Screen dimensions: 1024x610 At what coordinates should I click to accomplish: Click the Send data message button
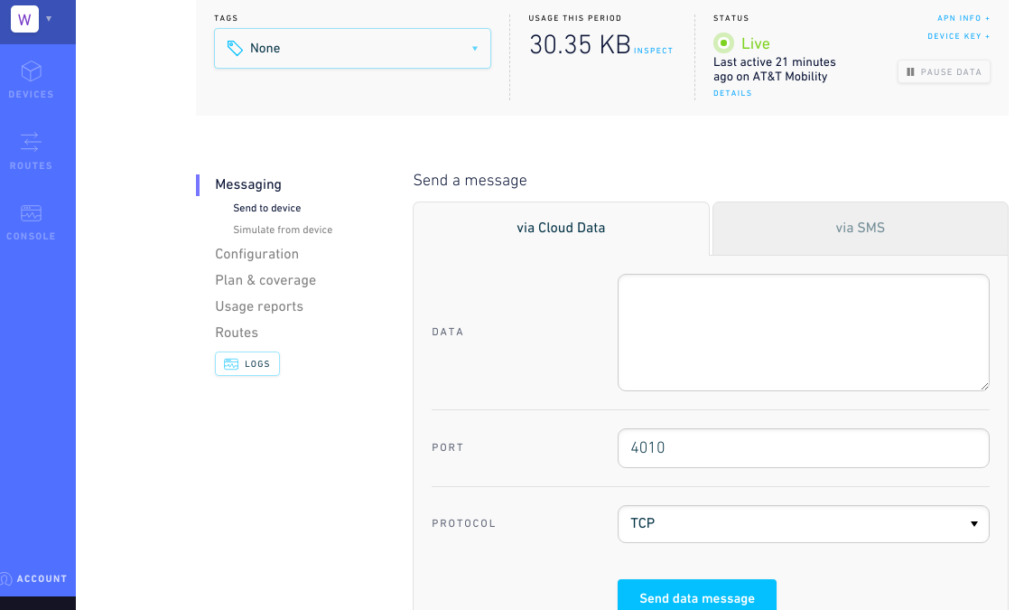pos(696,597)
